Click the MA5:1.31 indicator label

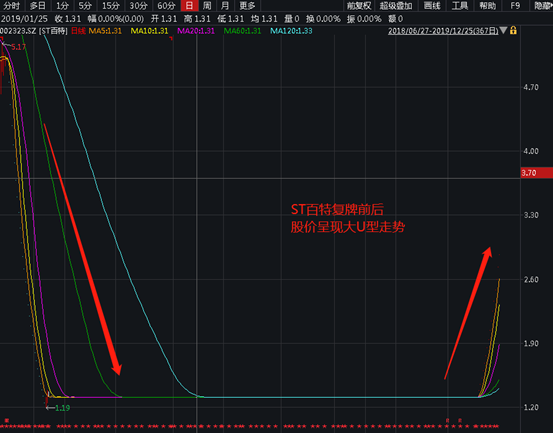tap(105, 31)
